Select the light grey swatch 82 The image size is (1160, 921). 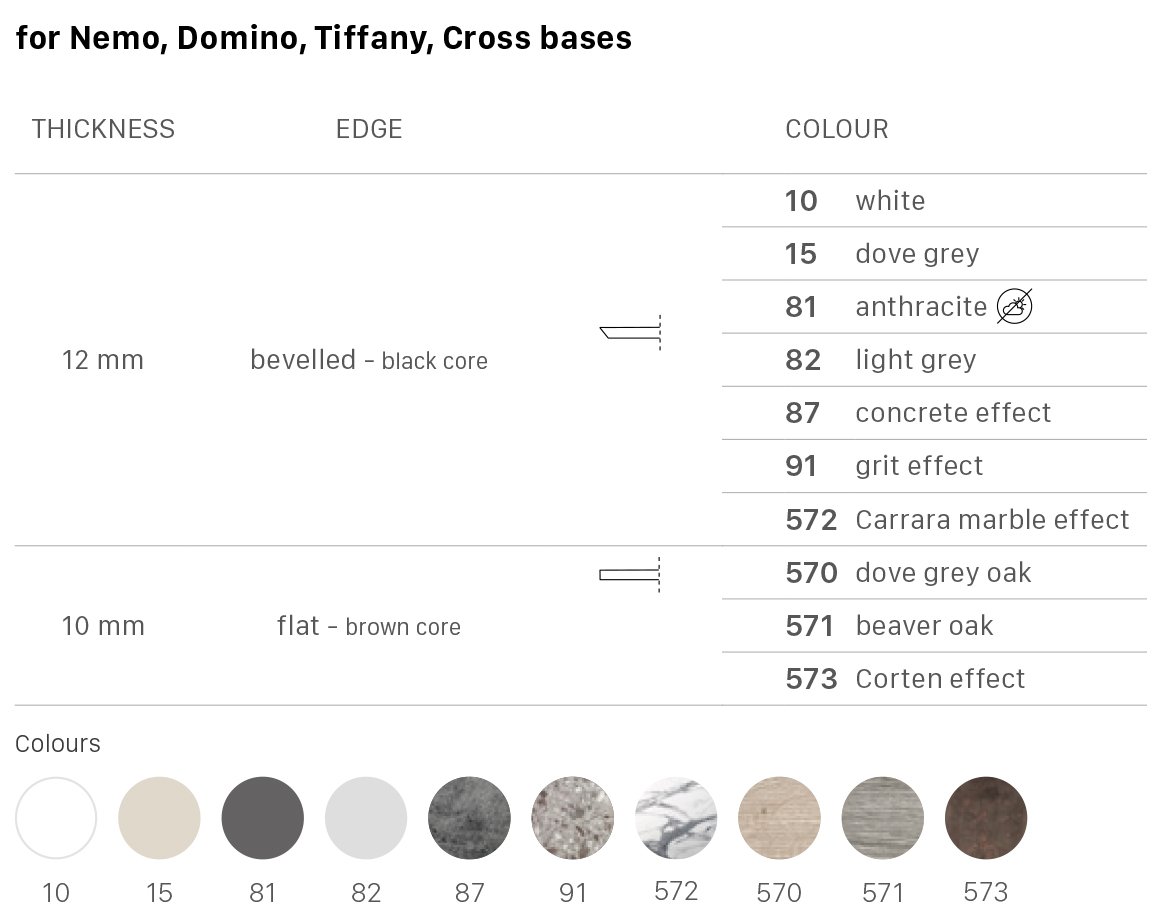coord(366,818)
